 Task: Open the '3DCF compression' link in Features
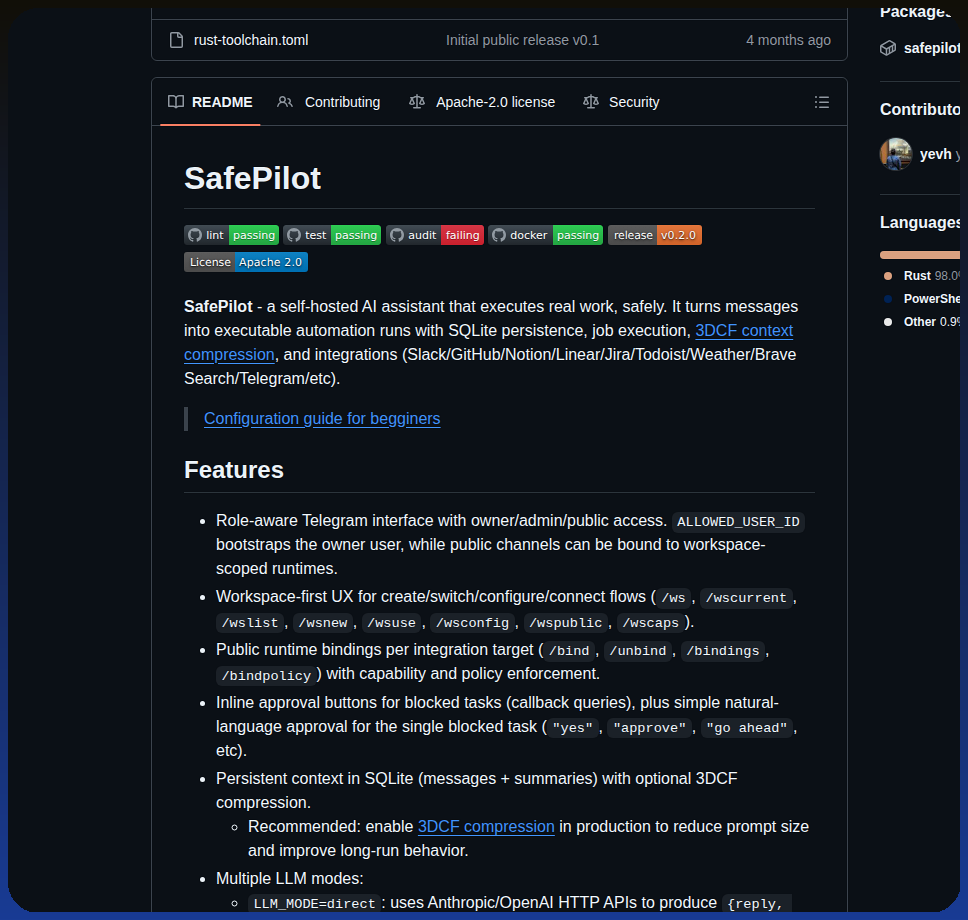pos(486,827)
